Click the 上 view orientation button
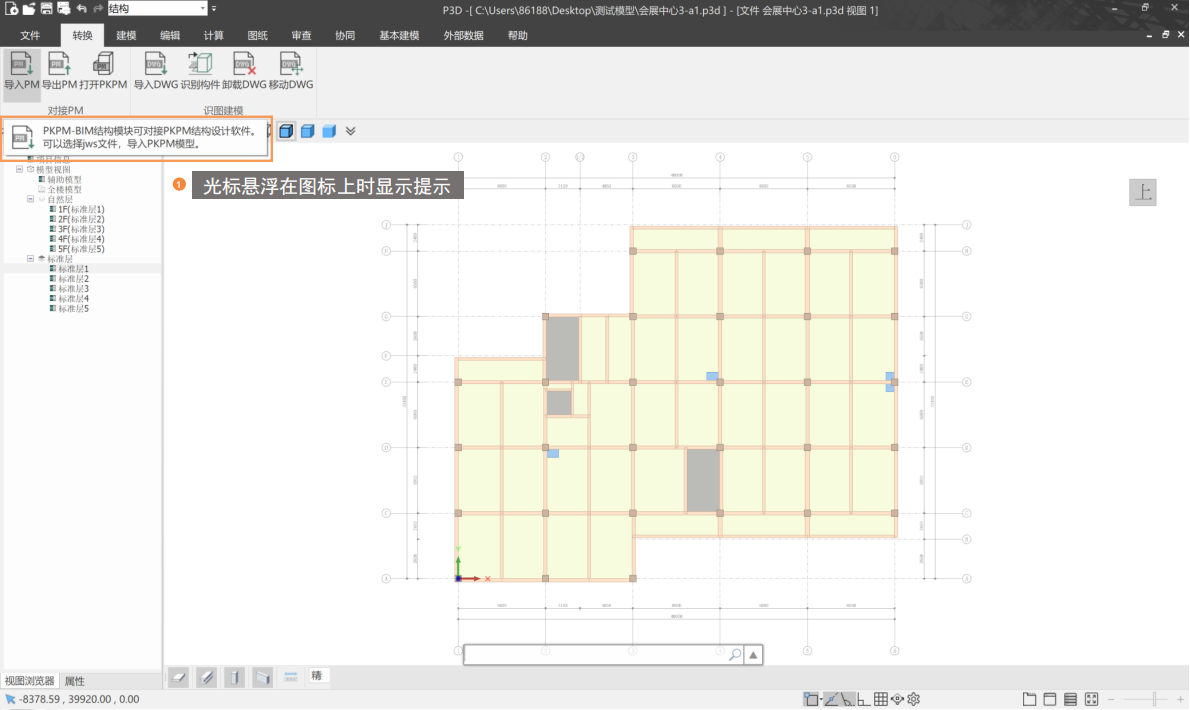Screen dimensions: 1190x710 1142,193
